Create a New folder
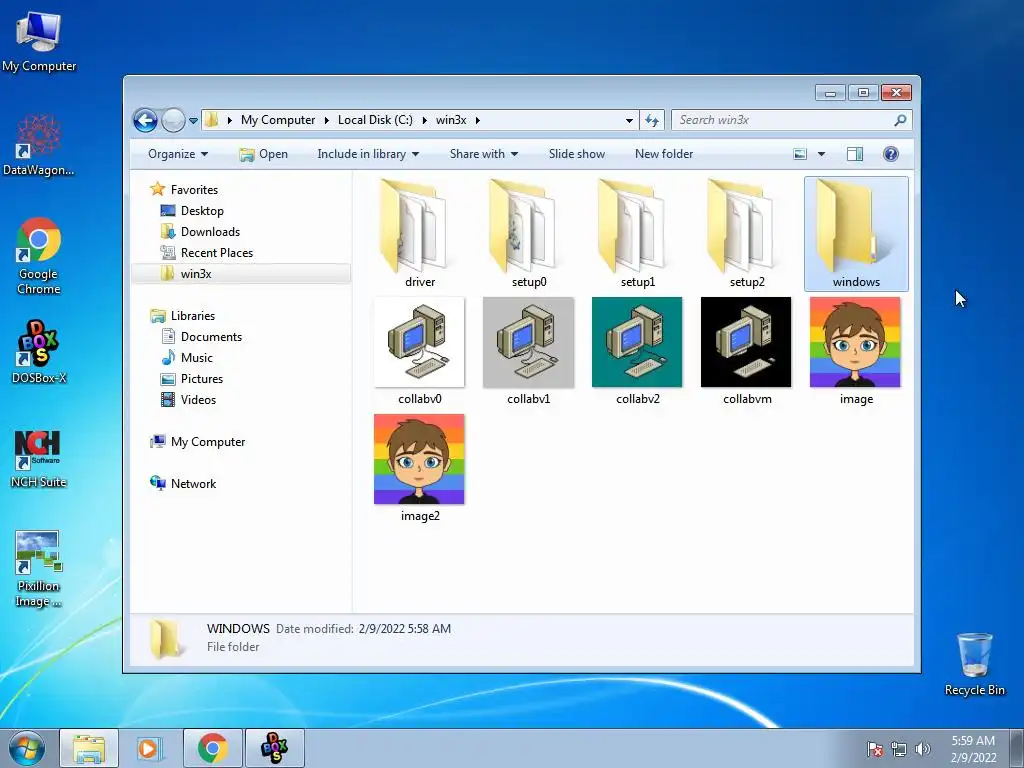The width and height of the screenshot is (1024, 768). pos(664,154)
